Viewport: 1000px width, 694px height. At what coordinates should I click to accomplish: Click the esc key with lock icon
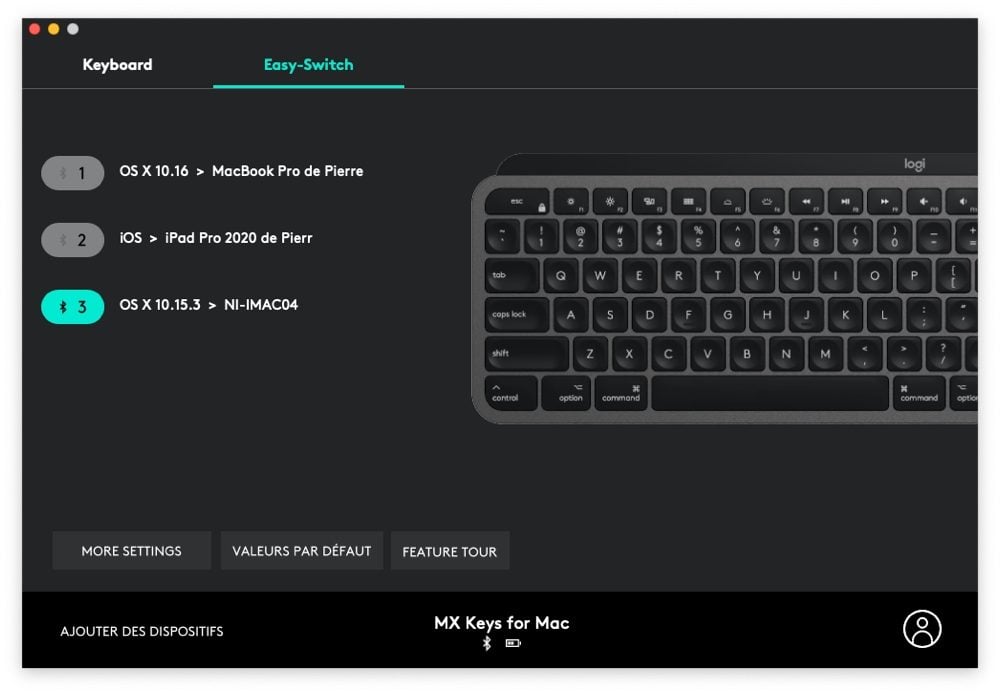click(x=517, y=202)
